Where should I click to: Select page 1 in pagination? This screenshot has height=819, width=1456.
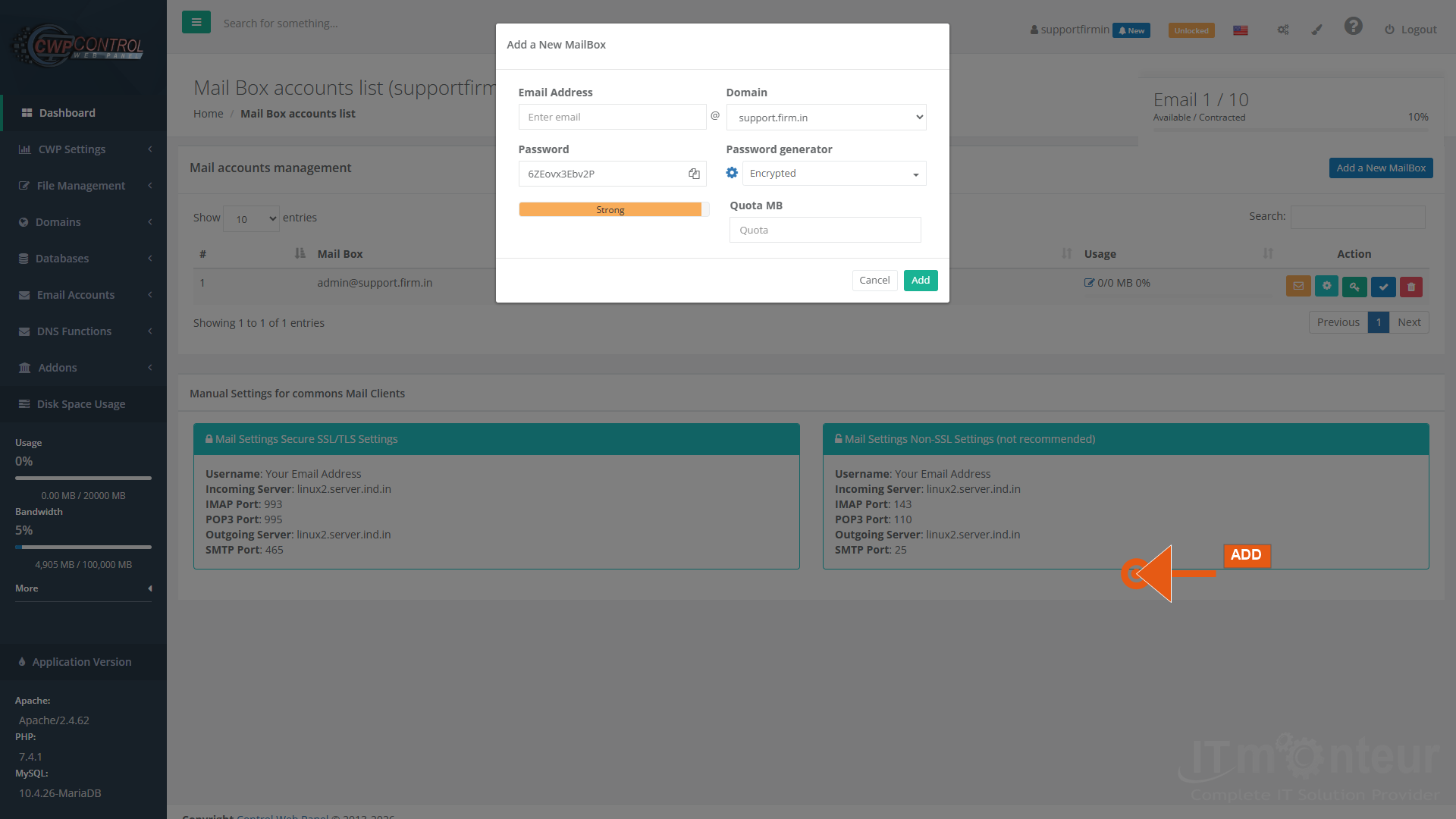1379,322
